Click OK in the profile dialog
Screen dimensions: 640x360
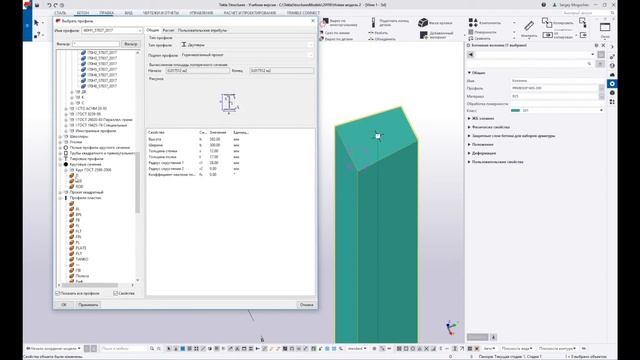64,305
